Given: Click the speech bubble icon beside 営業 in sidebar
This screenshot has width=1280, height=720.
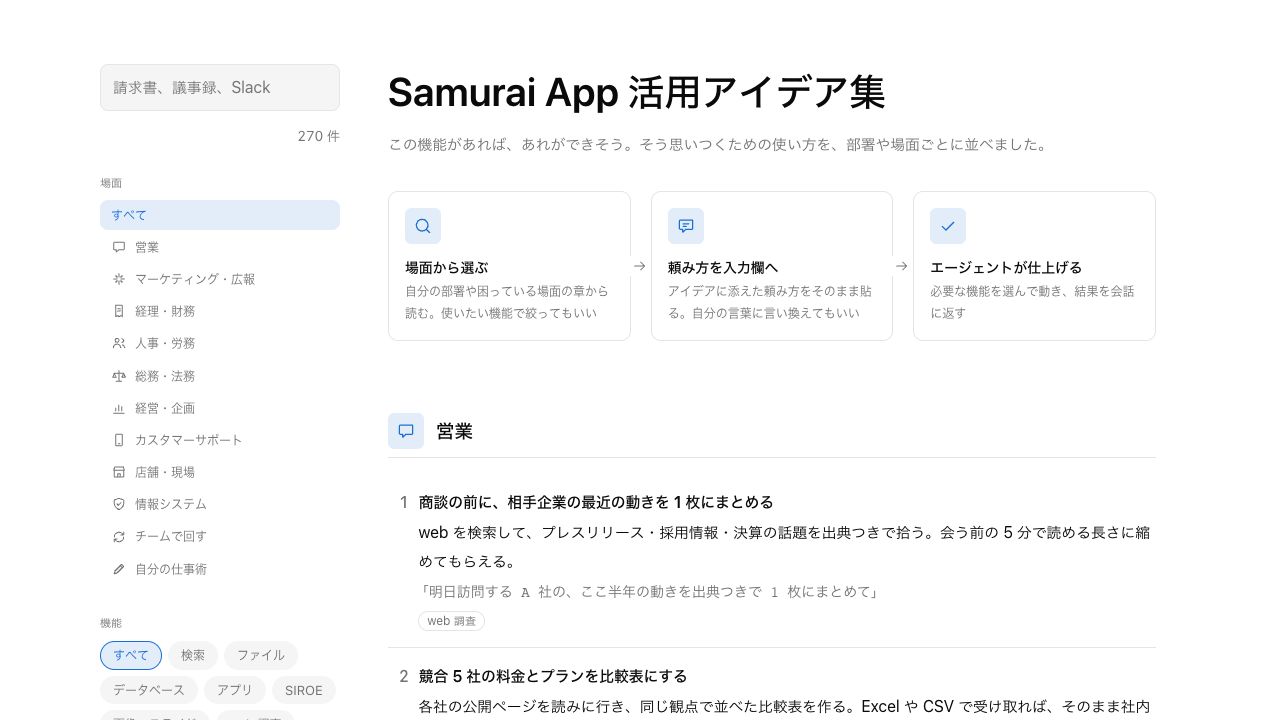Looking at the screenshot, I should tap(119, 247).
